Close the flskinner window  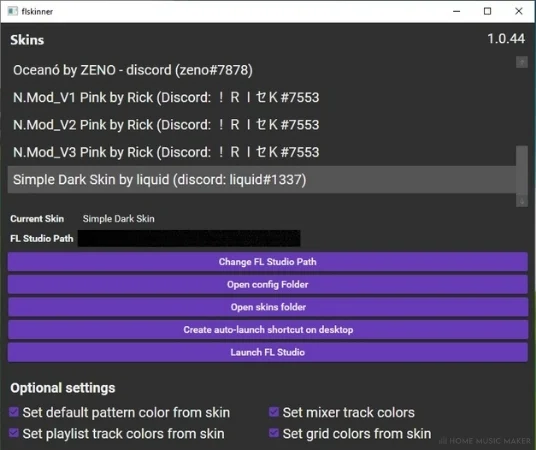(519, 11)
